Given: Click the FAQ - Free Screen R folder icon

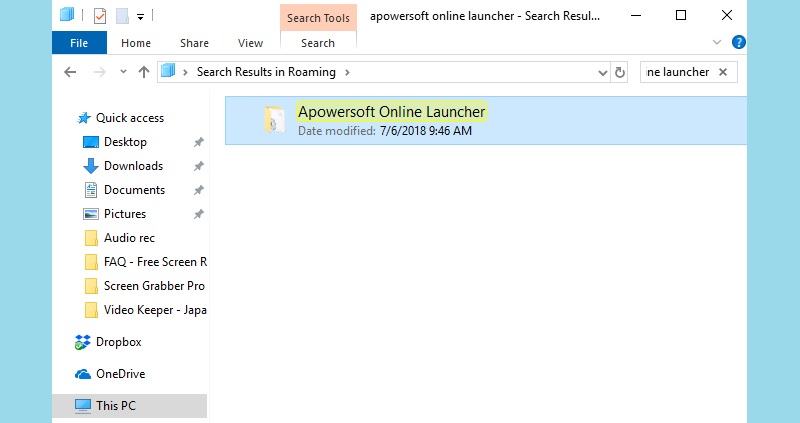Looking at the screenshot, I should click(91, 262).
